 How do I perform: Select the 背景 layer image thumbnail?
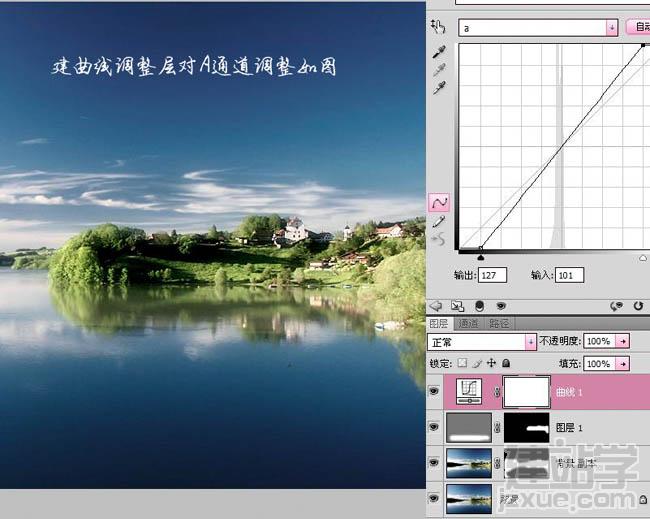[469, 499]
